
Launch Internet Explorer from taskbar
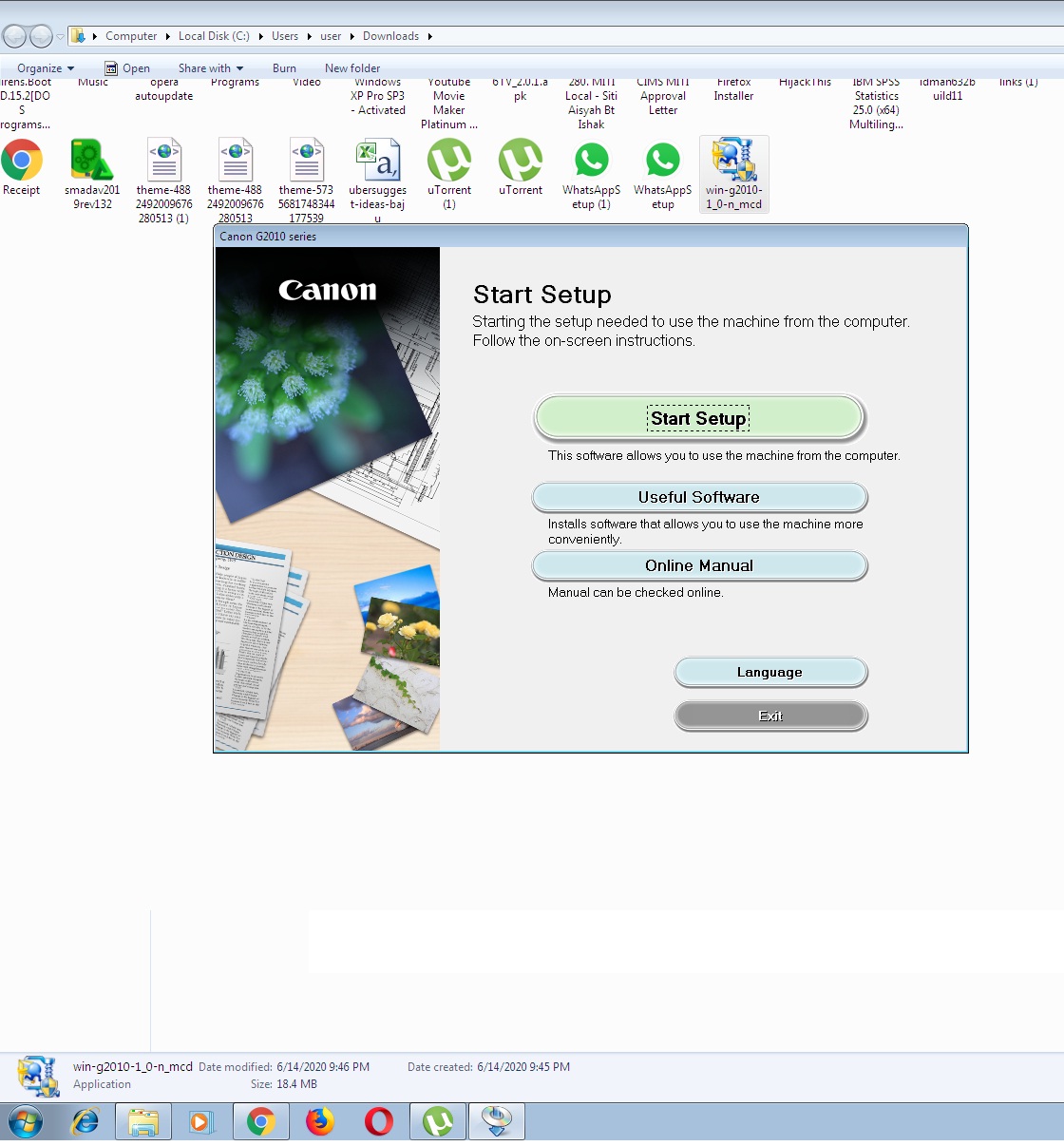[x=85, y=1122]
